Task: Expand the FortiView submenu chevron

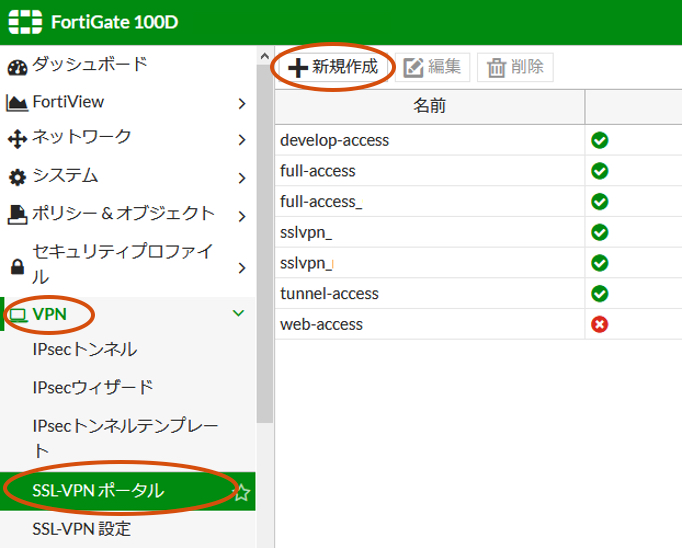Action: (x=241, y=102)
